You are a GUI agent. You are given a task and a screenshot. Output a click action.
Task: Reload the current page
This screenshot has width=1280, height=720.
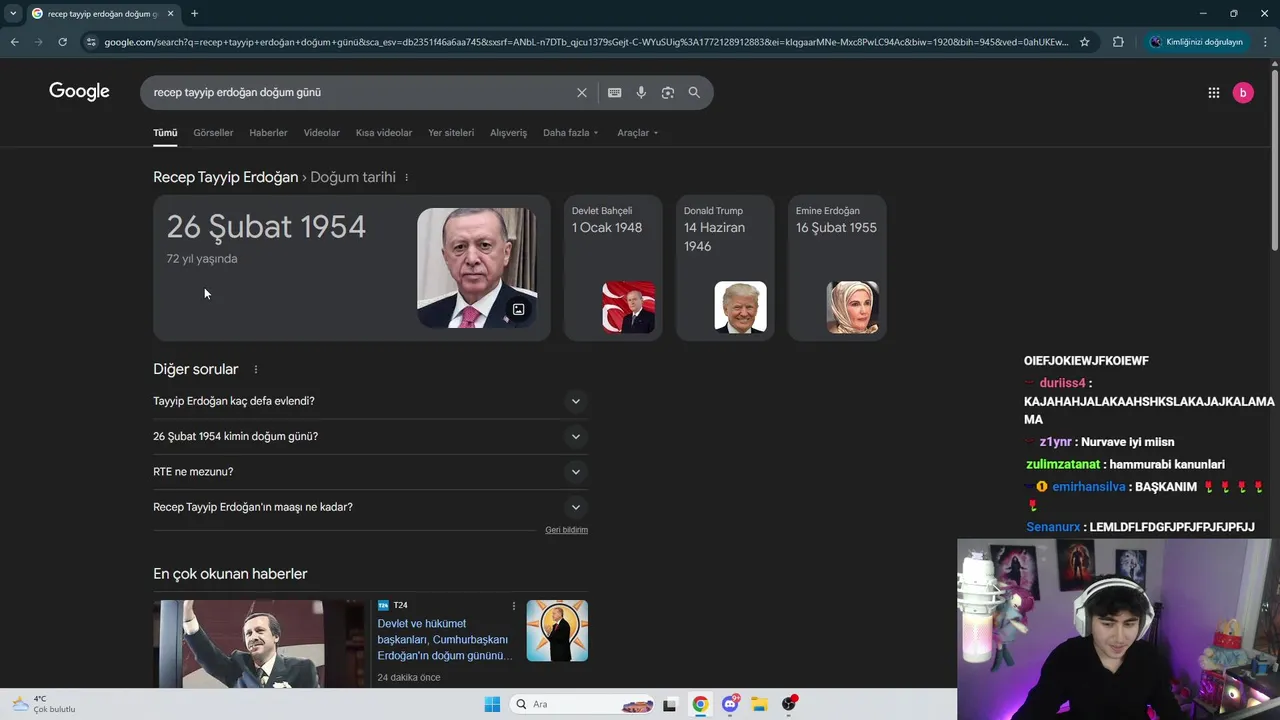[x=62, y=42]
